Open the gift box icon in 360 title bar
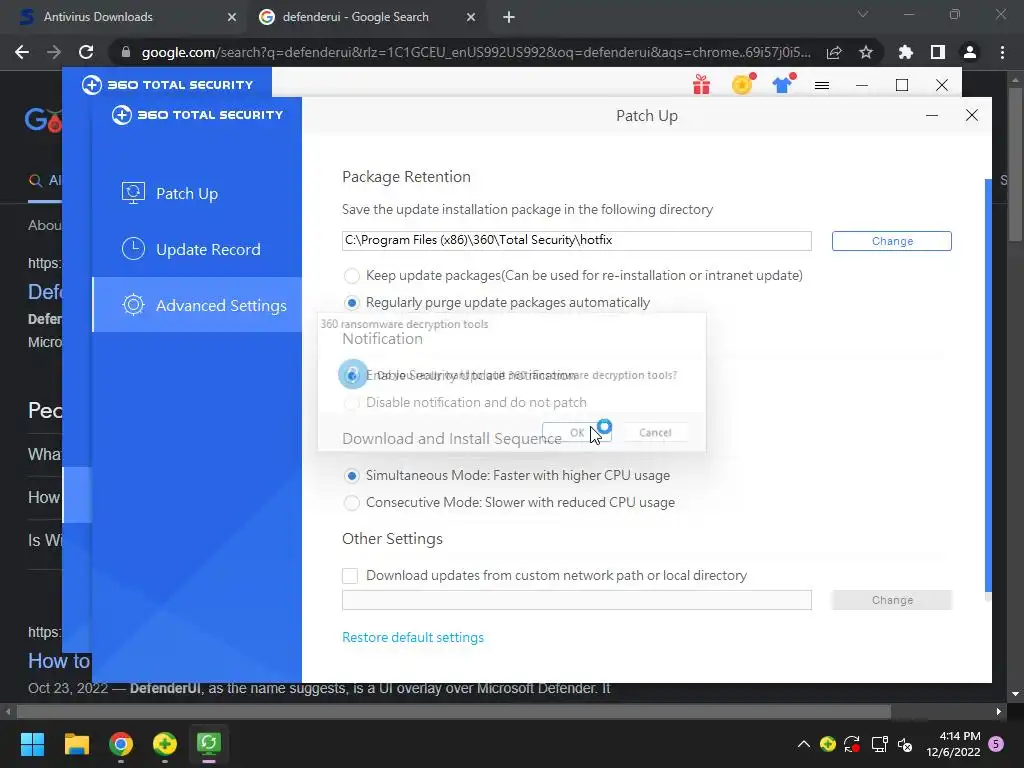Viewport: 1024px width, 768px height. coord(701,85)
